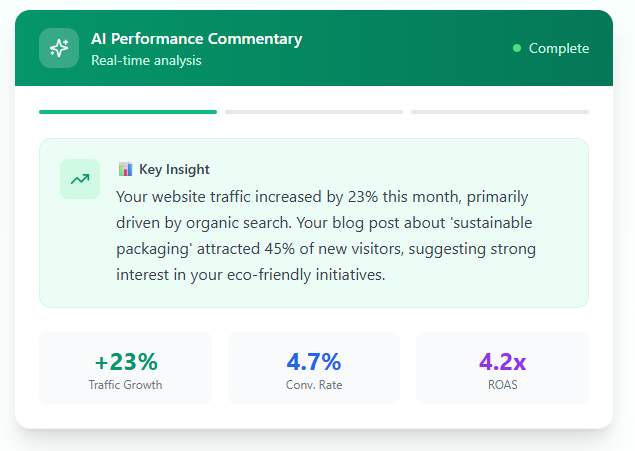Click the insight paragraph about website traffic
635x451 pixels.
tap(326, 236)
